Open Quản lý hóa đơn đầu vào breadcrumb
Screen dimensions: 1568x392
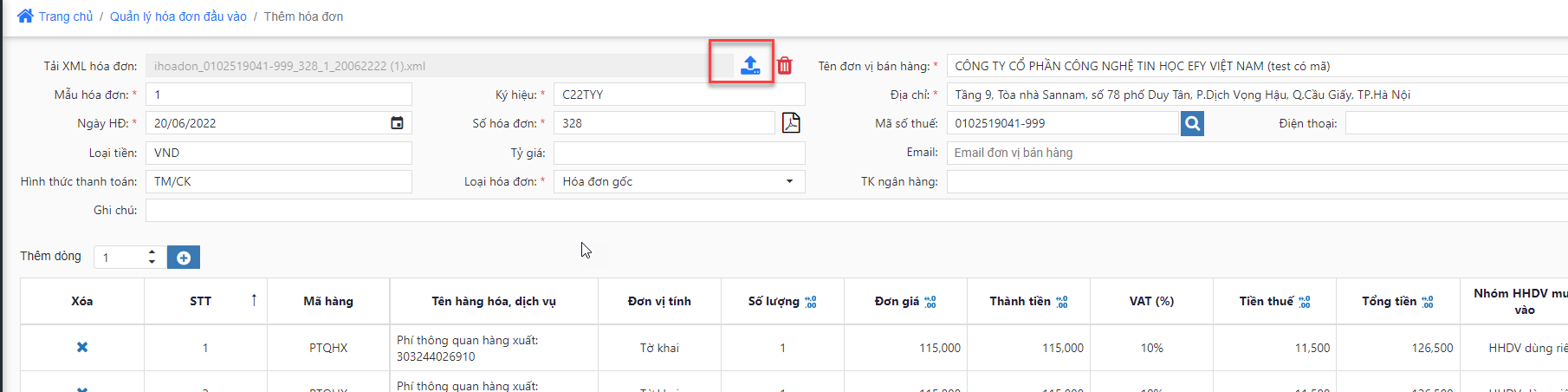click(178, 16)
